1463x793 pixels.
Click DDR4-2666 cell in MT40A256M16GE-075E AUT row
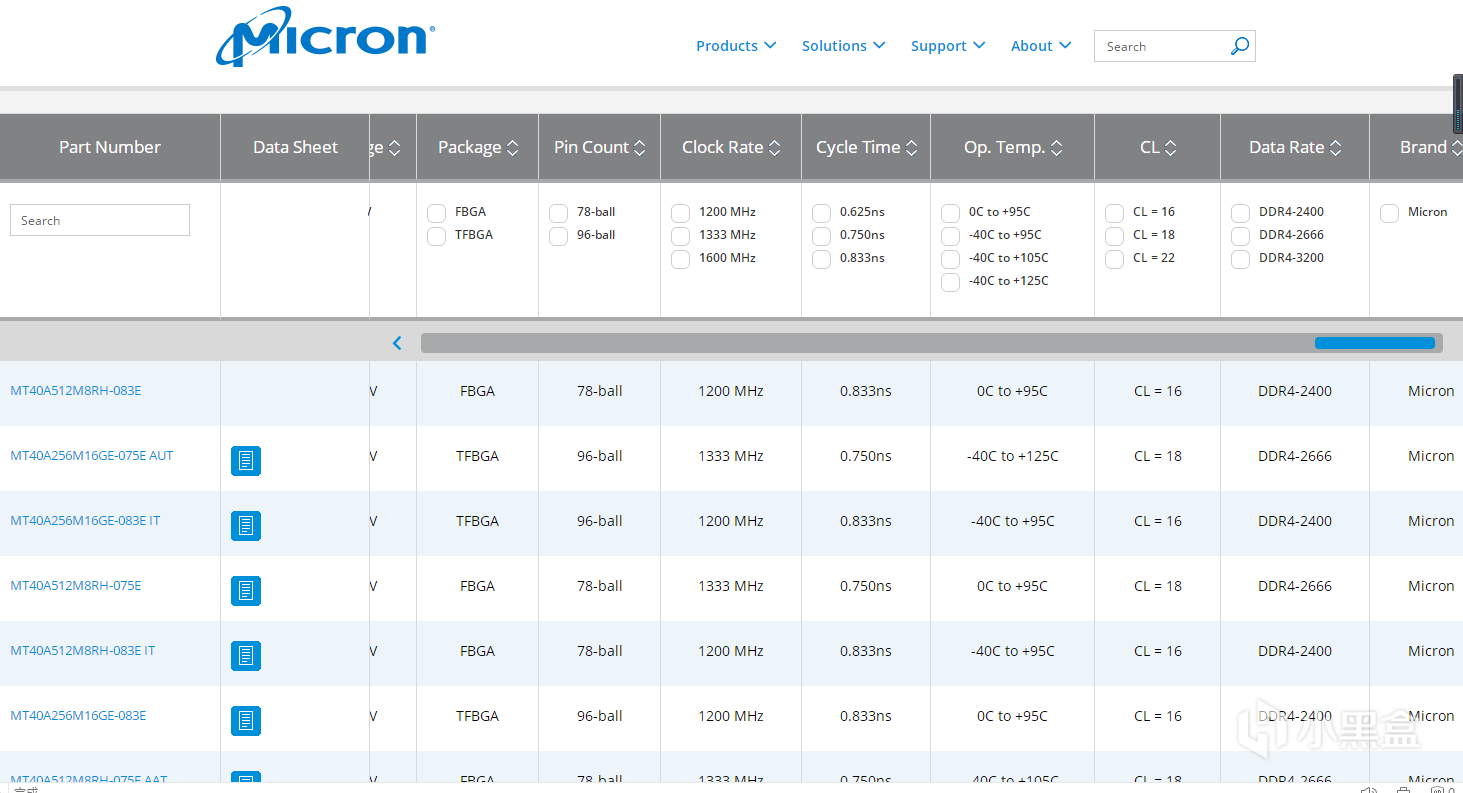pos(1295,456)
